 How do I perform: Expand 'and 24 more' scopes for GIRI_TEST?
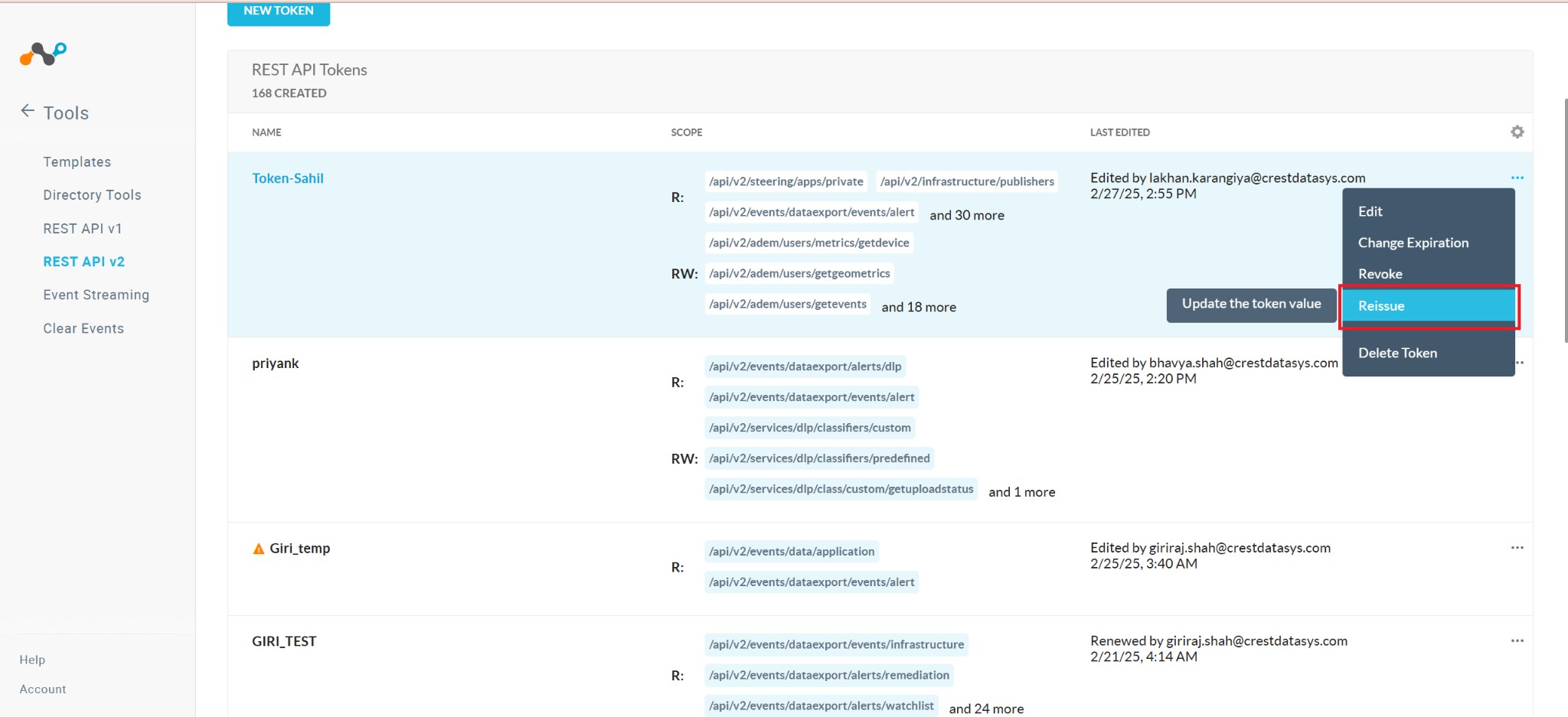986,709
